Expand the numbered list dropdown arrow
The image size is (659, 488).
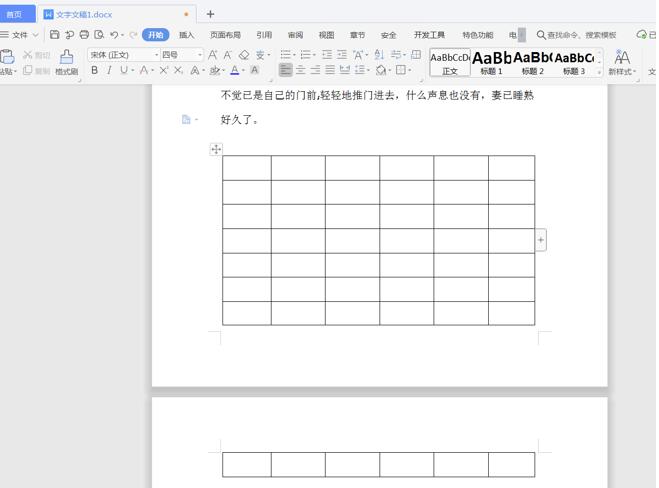(314, 55)
